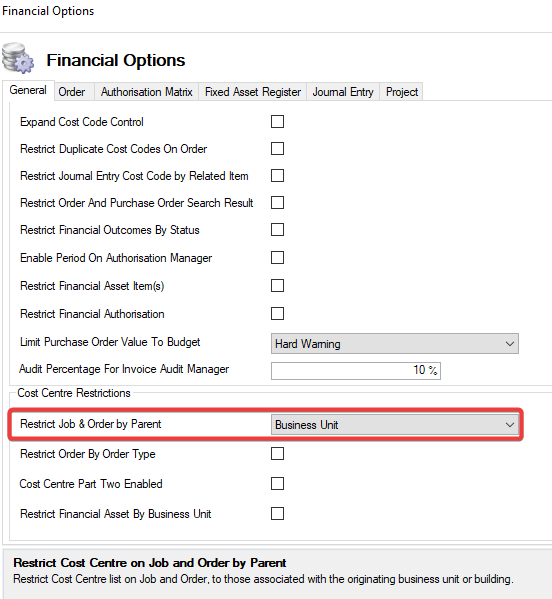Image resolution: width=552 pixels, height=599 pixels.
Task: Open the Project tab
Action: (x=401, y=92)
